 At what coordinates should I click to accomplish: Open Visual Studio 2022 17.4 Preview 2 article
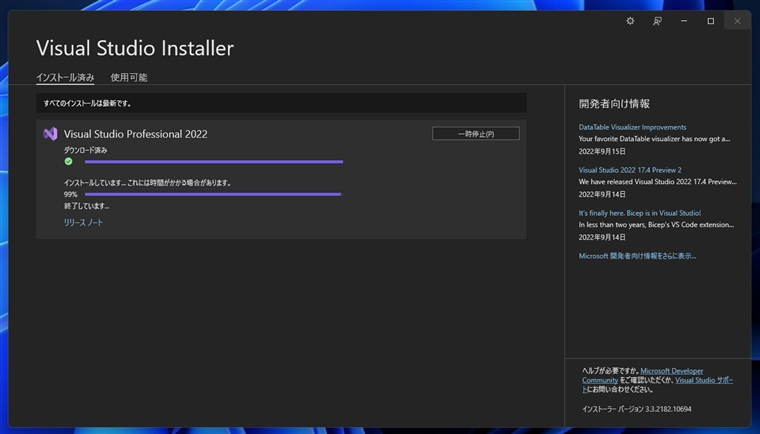630,170
